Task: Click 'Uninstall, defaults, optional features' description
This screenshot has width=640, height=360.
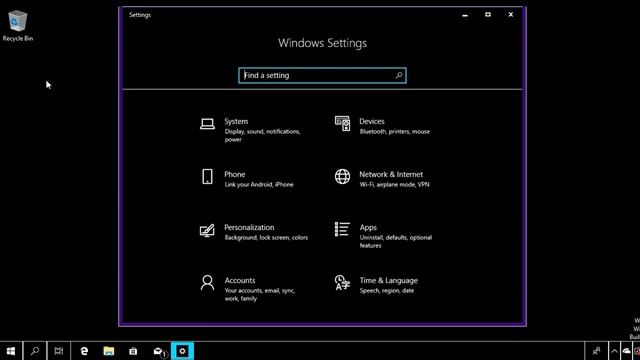Action: click(x=396, y=242)
